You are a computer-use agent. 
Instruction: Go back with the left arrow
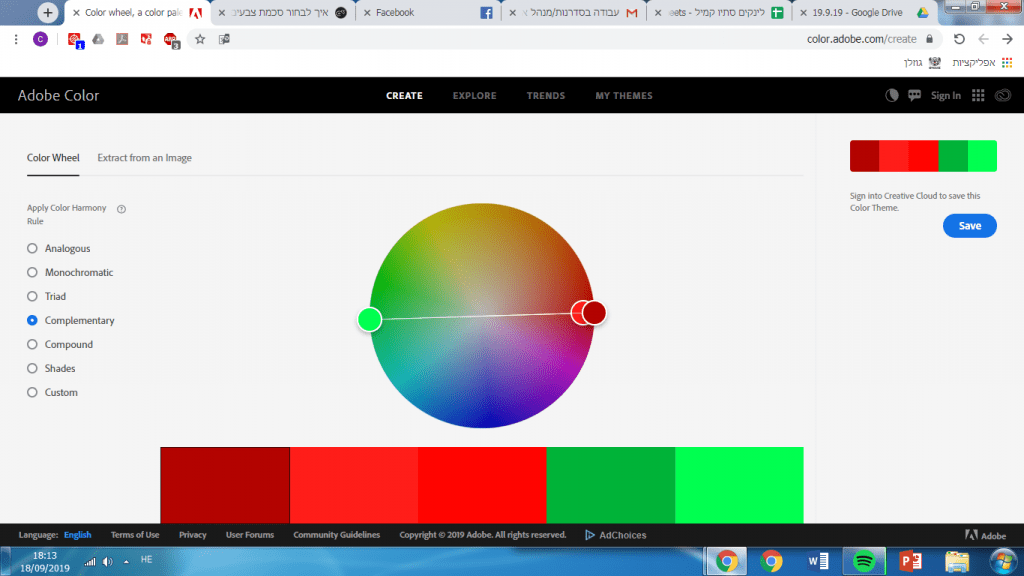(983, 39)
